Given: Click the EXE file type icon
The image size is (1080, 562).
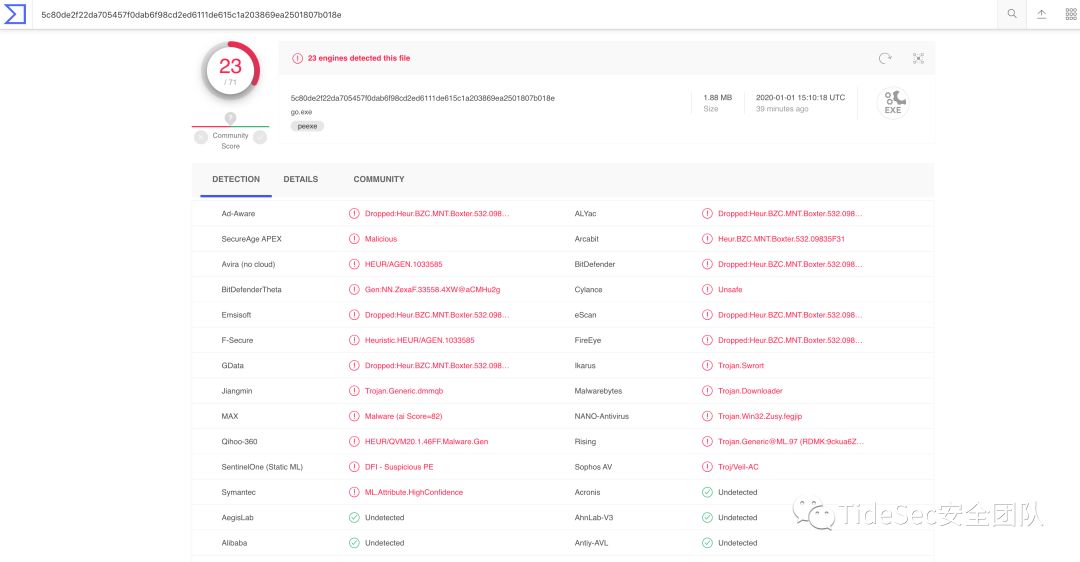Looking at the screenshot, I should [893, 103].
